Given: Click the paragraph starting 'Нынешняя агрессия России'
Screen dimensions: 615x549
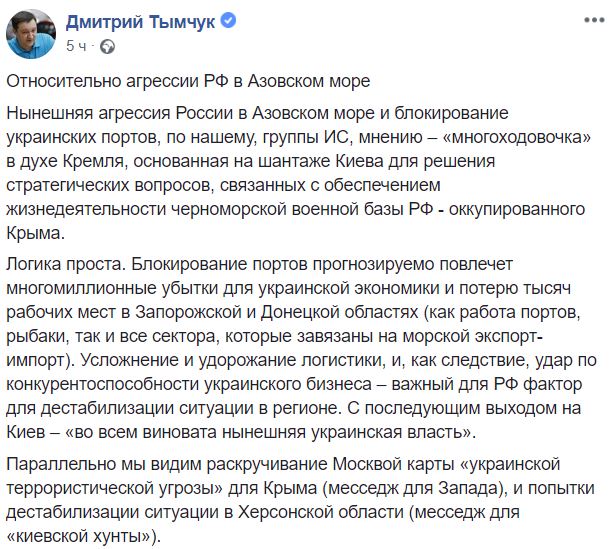Looking at the screenshot, I should [x=298, y=173].
